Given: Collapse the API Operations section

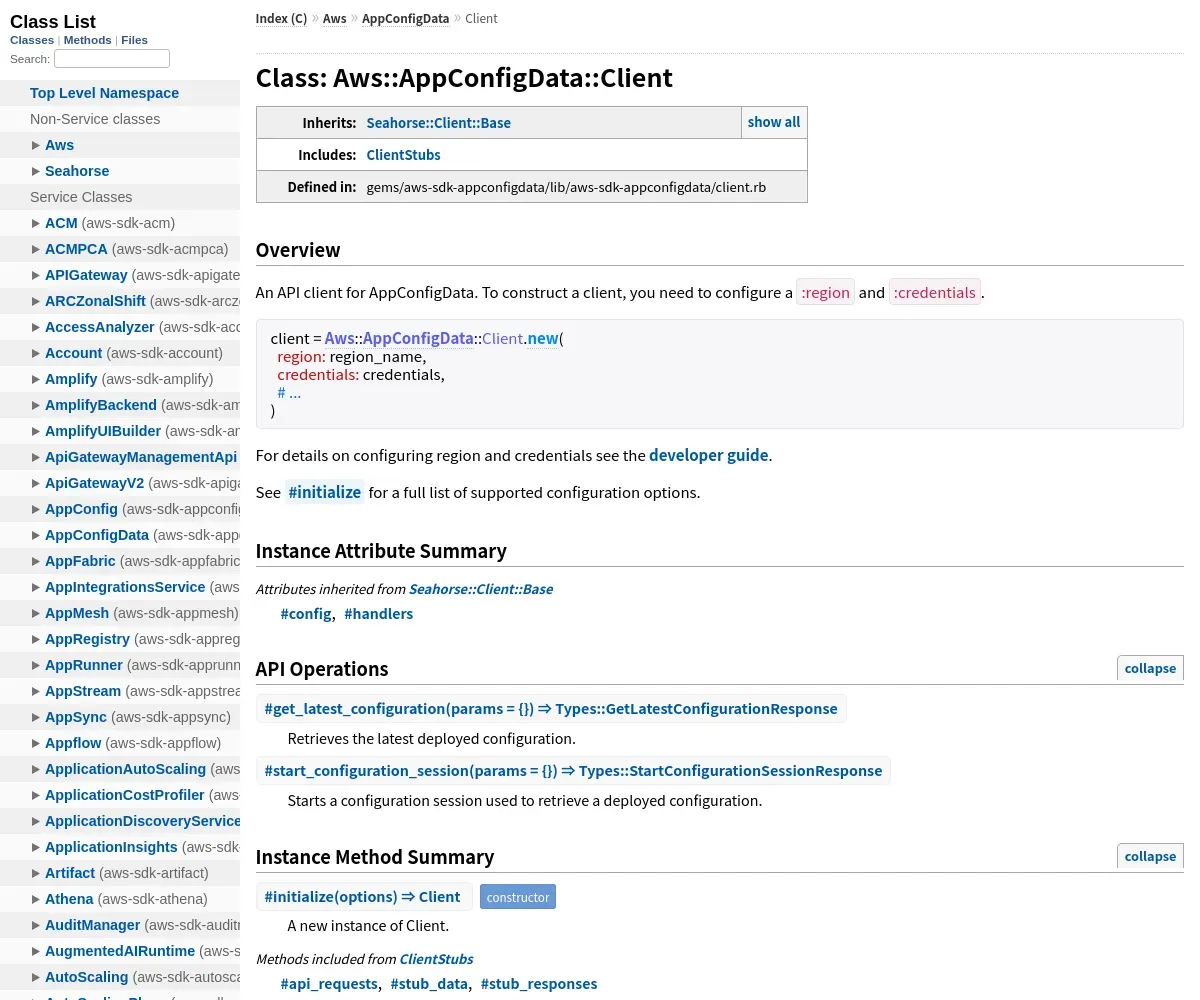Looking at the screenshot, I should coord(1150,668).
